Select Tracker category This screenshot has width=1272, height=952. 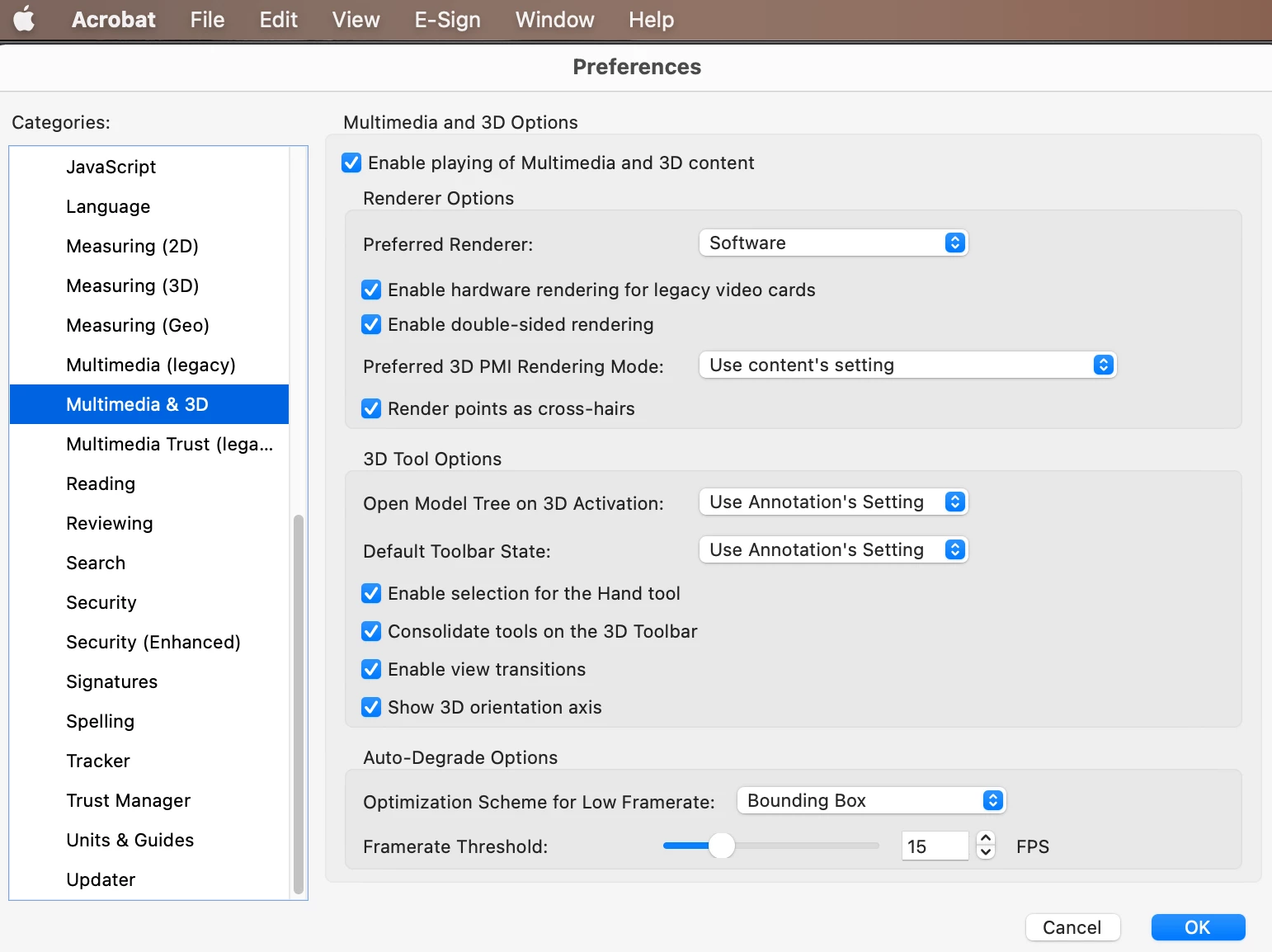tap(149, 761)
